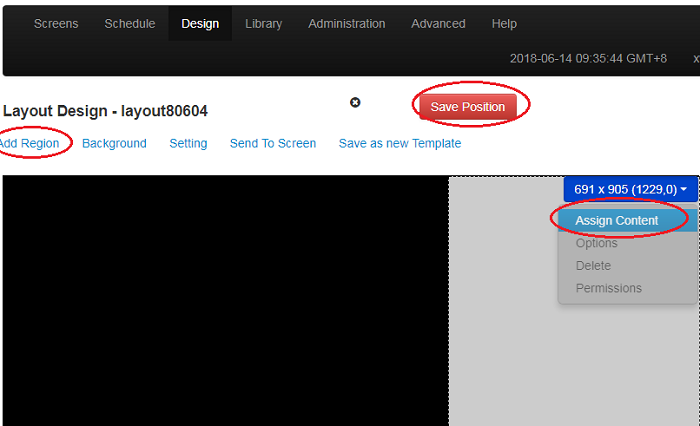Choose Assign Content from region menu
This screenshot has height=426, width=700.
pyautogui.click(x=617, y=220)
